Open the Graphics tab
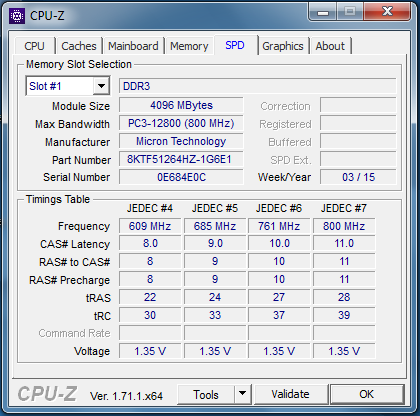420x416 pixels. click(x=283, y=46)
